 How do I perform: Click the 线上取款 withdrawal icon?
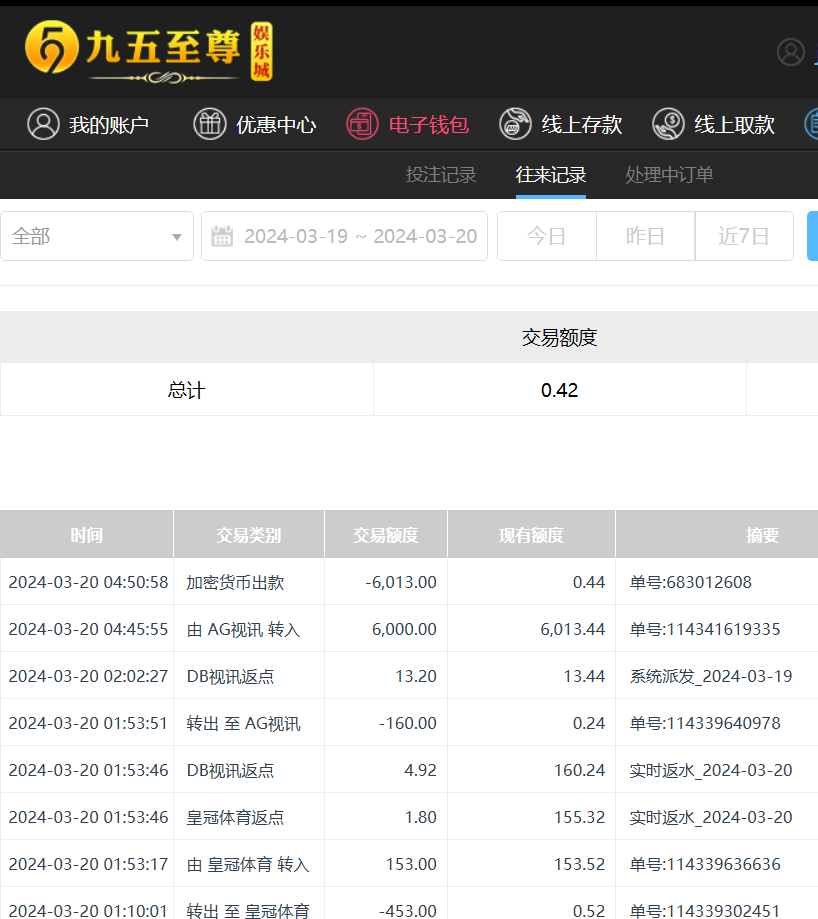(668, 124)
